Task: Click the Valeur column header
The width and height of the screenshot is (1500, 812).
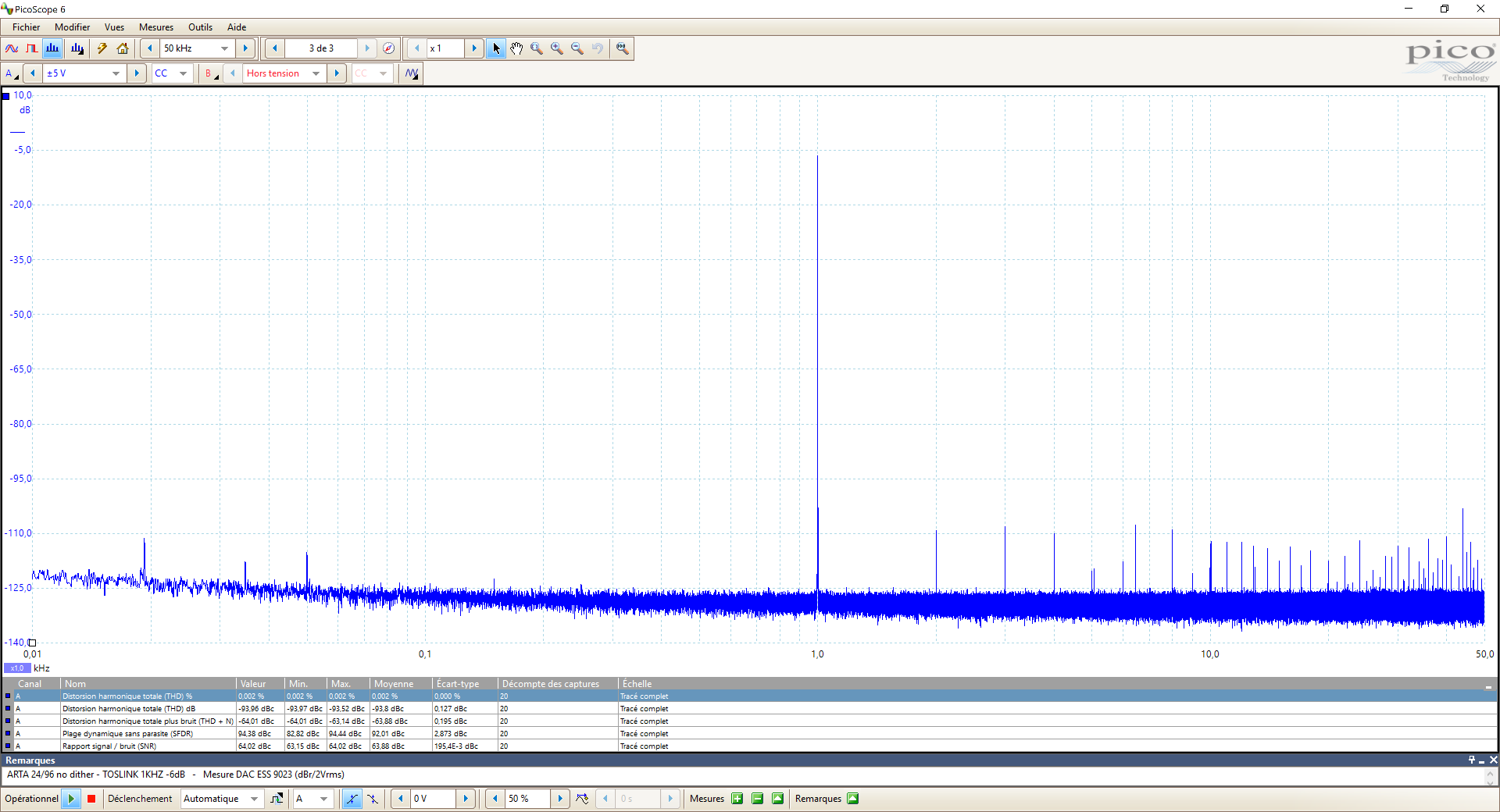Action: point(260,684)
